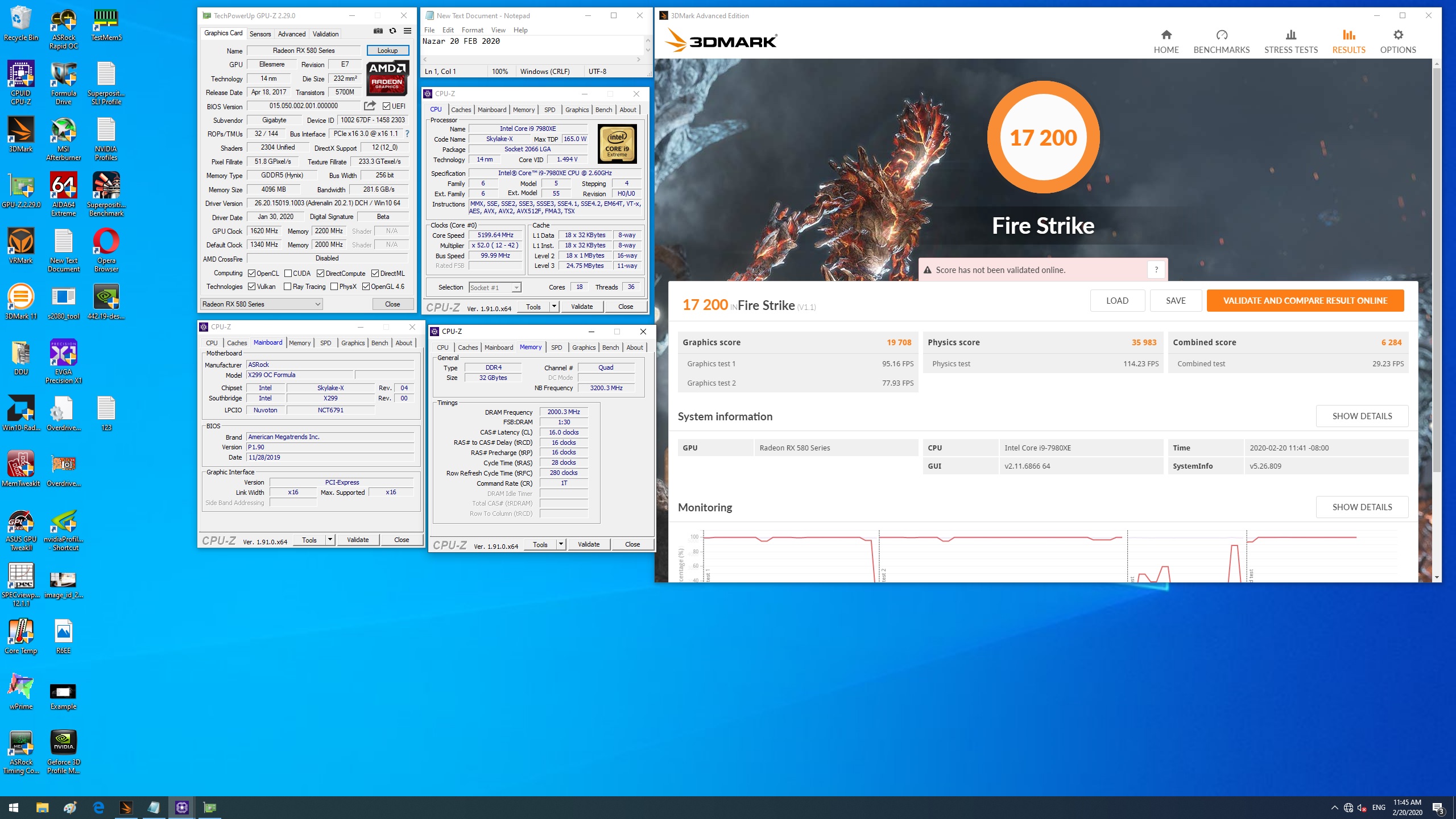This screenshot has height=819, width=1456.
Task: Click the question mark next to validation warning
Action: (x=1156, y=270)
